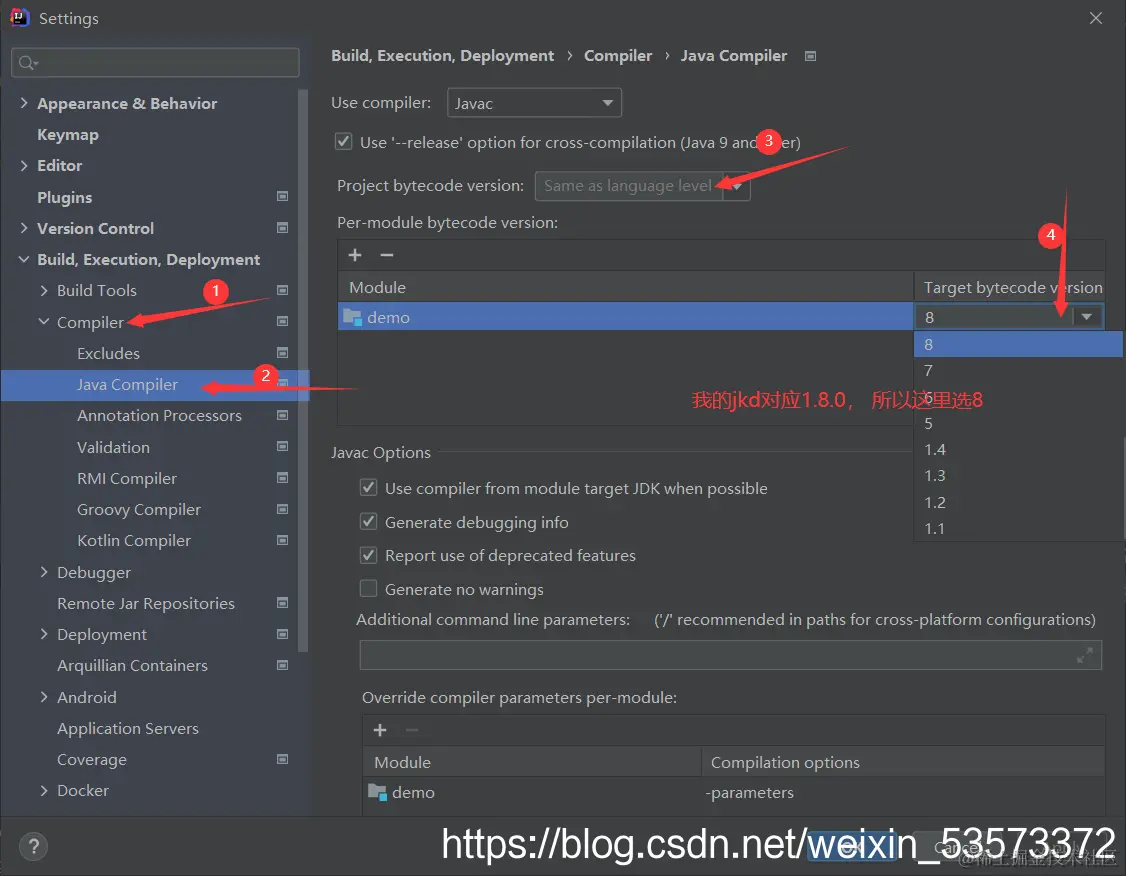Image resolution: width=1126 pixels, height=876 pixels.
Task: Collapse the Compiler tree node
Action: click(x=44, y=322)
